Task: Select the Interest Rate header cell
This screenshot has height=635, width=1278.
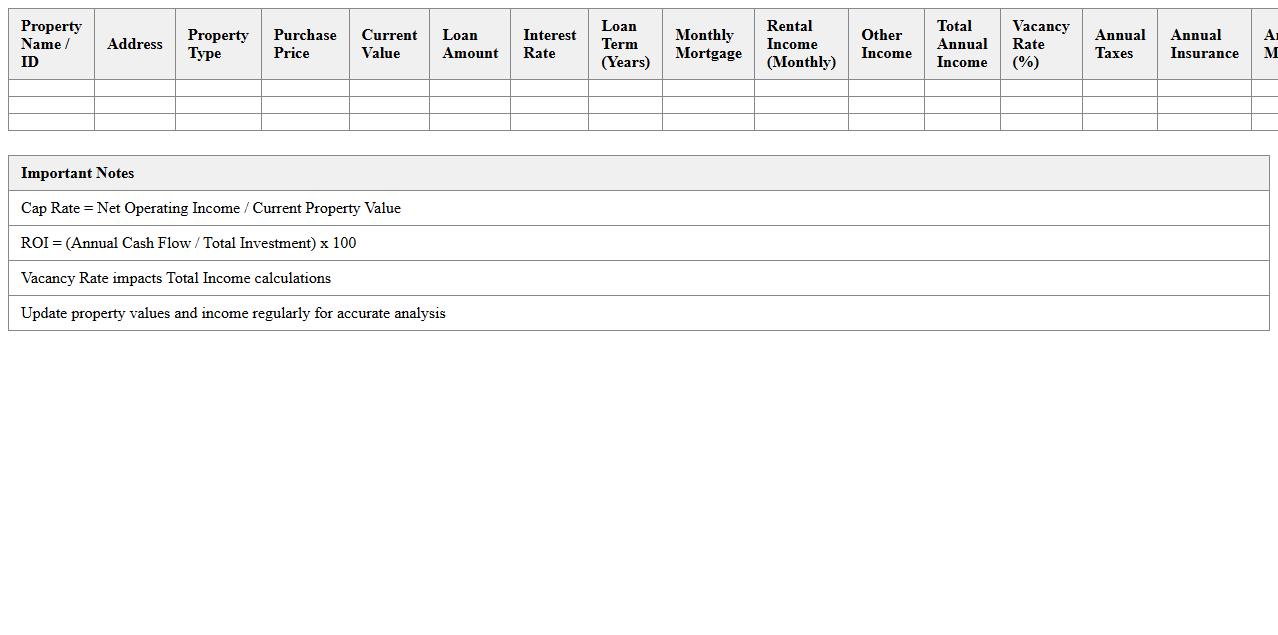Action: click(x=549, y=43)
